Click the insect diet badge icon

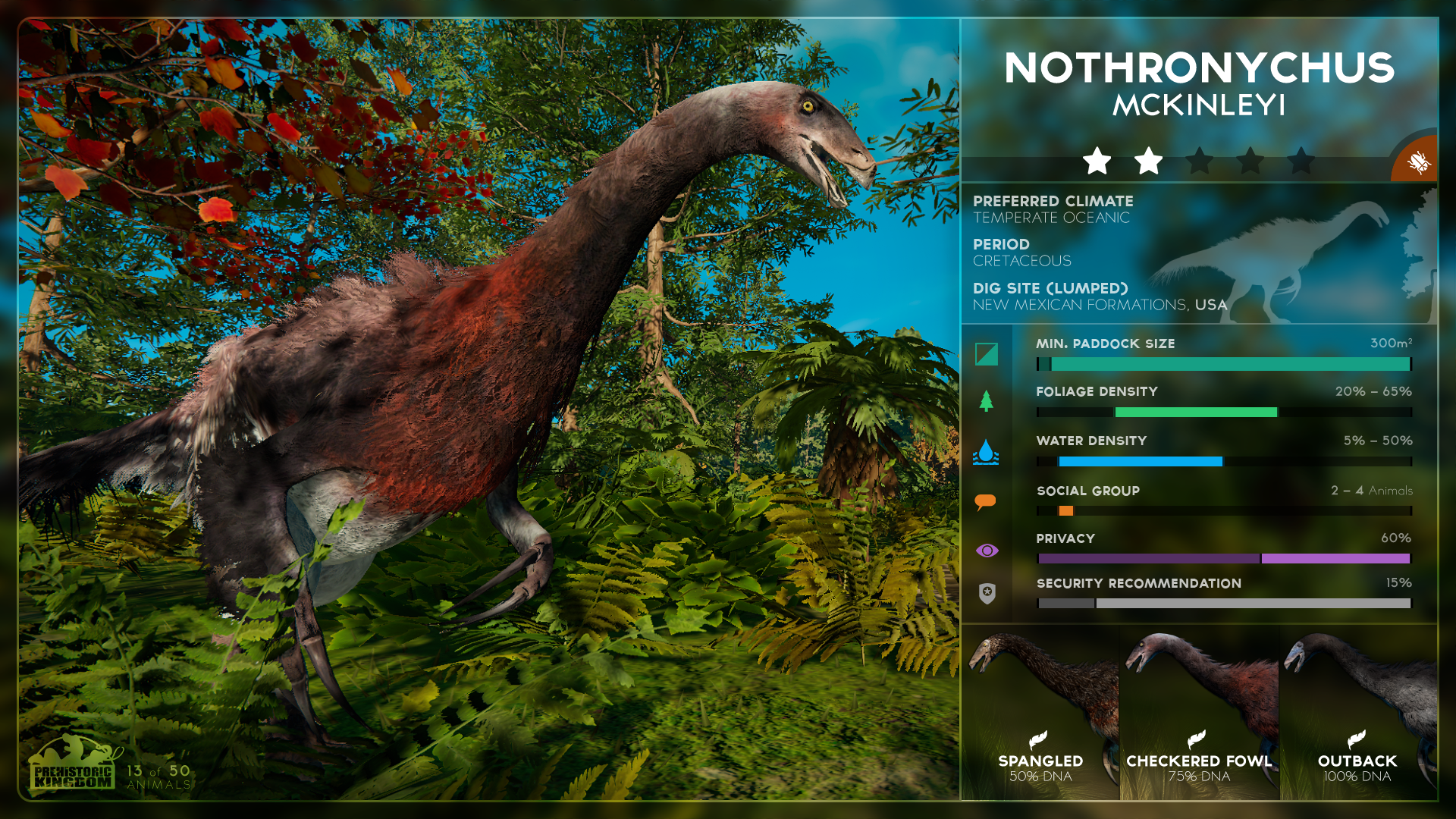(x=1418, y=162)
